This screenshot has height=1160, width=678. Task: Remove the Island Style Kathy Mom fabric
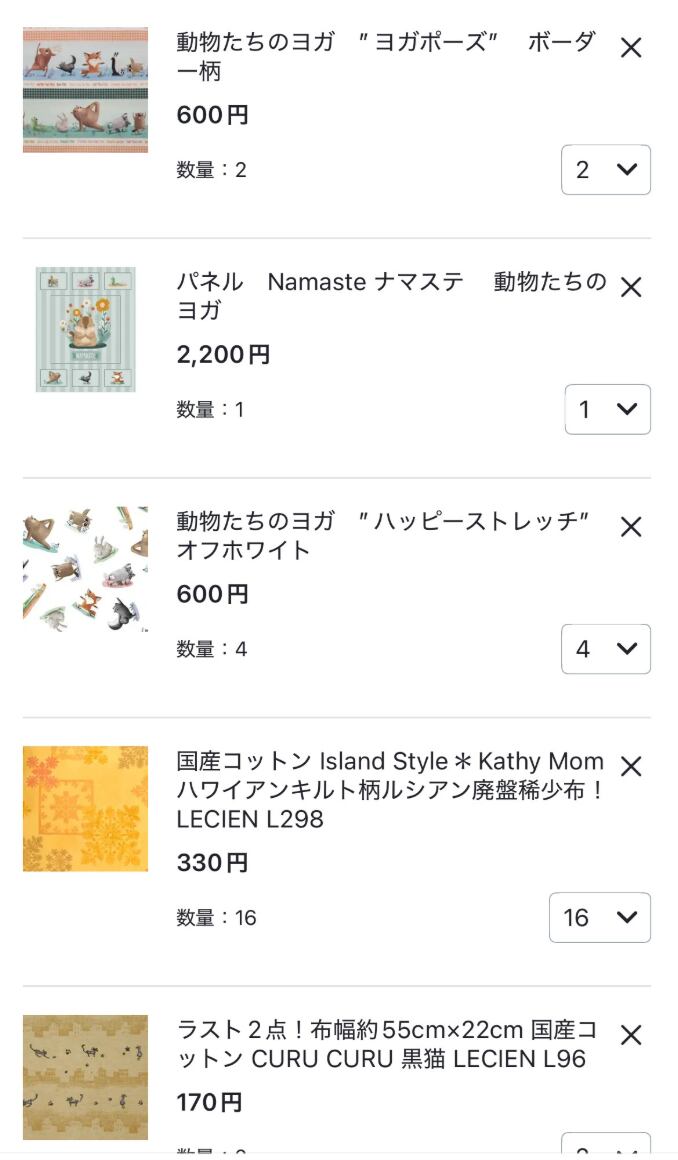pos(631,767)
